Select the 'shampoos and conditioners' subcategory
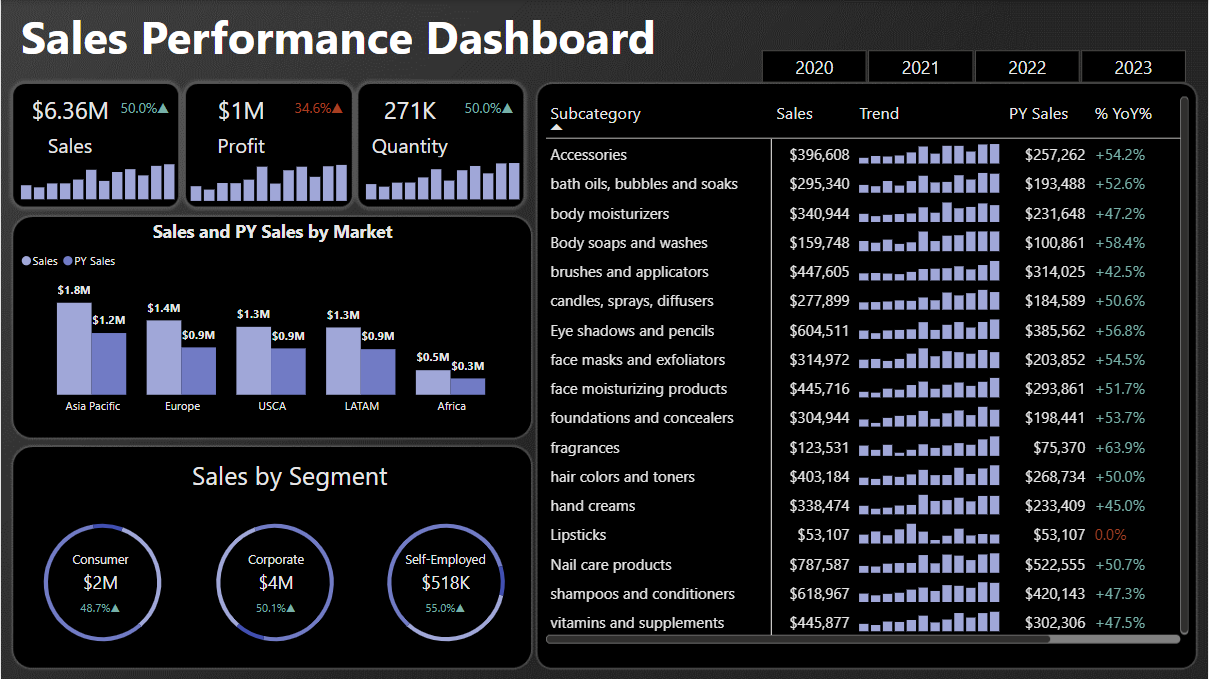This screenshot has height=679, width=1209. 642,594
